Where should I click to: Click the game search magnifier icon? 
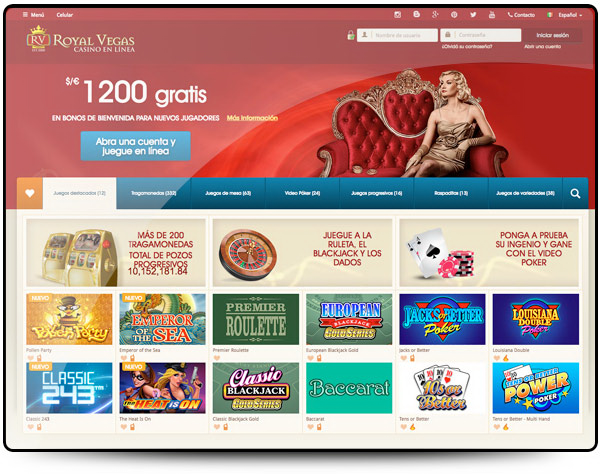575,194
